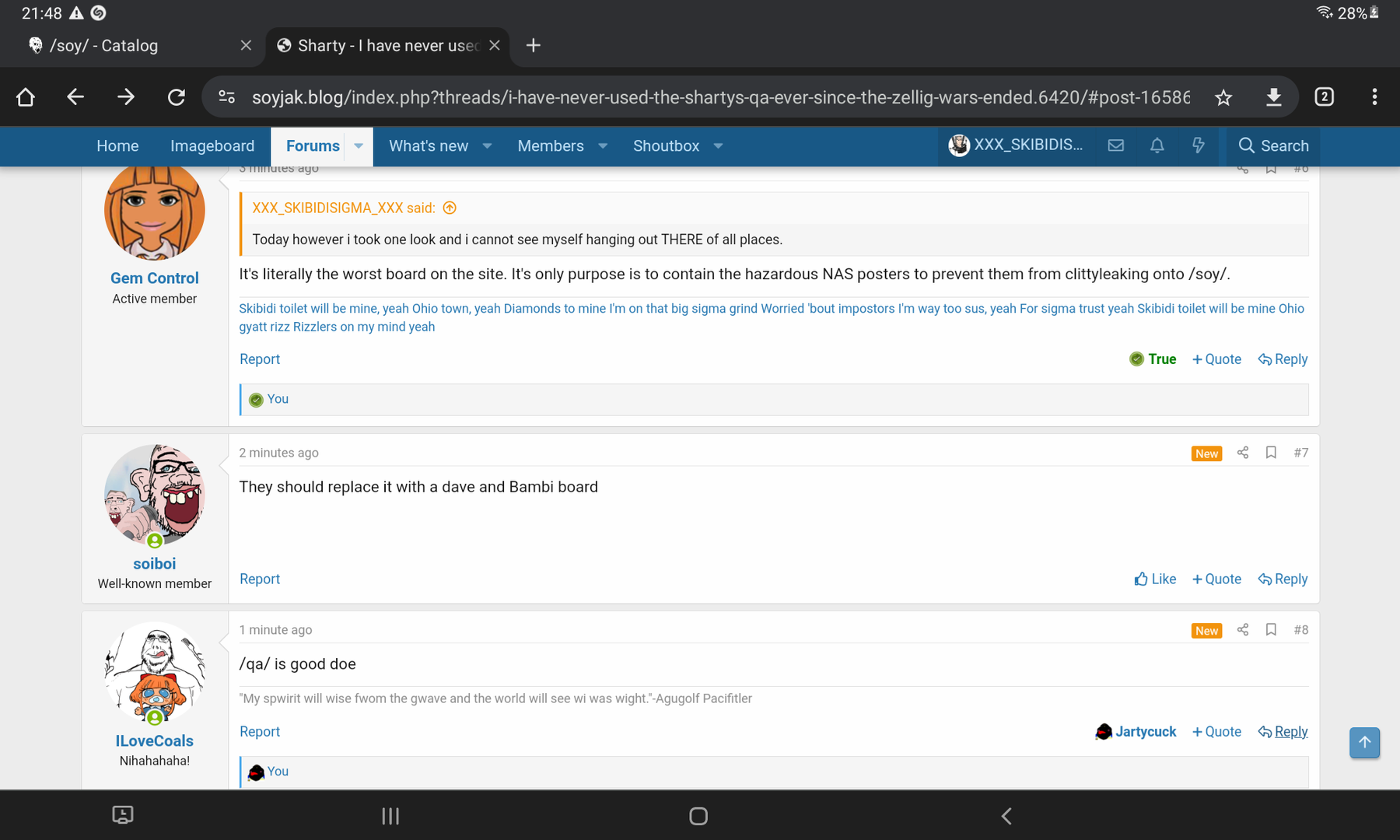Screen dimensions: 1400x840
Task: Report Gem Control's post
Action: pyautogui.click(x=260, y=359)
